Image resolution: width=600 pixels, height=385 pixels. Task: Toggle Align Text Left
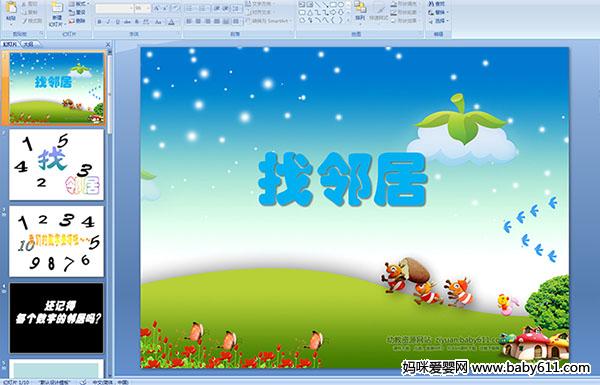coord(189,21)
